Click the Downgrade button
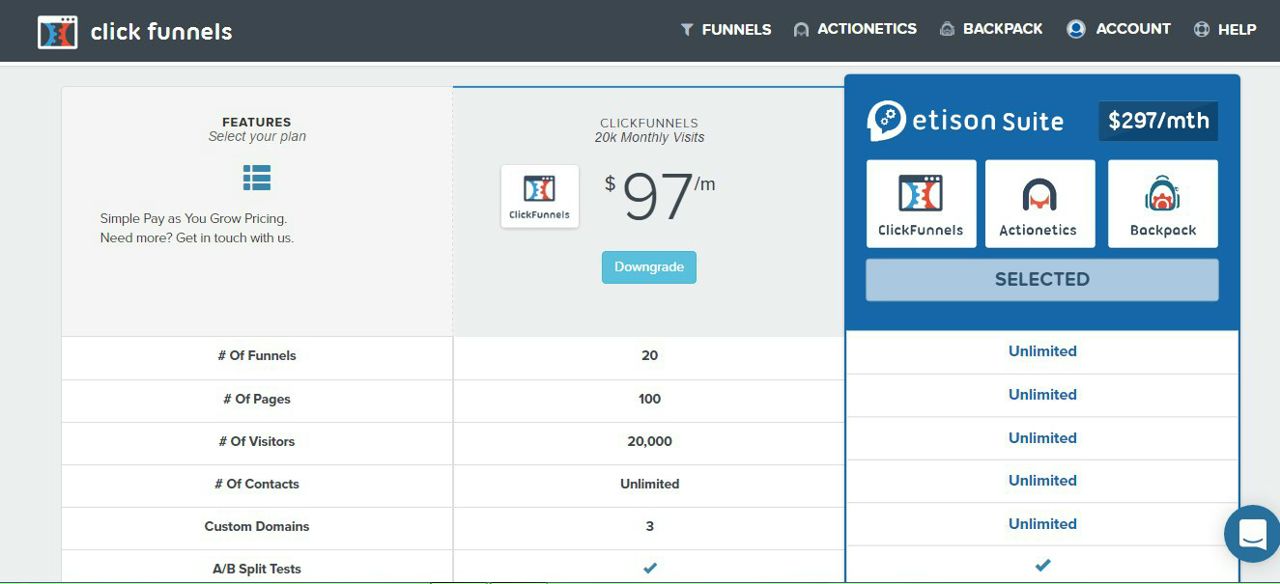The image size is (1280, 584). click(649, 267)
